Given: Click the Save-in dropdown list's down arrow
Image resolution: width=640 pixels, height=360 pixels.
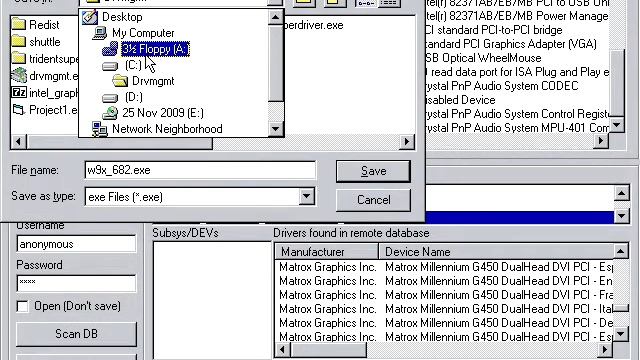Looking at the screenshot, I should [x=276, y=129].
